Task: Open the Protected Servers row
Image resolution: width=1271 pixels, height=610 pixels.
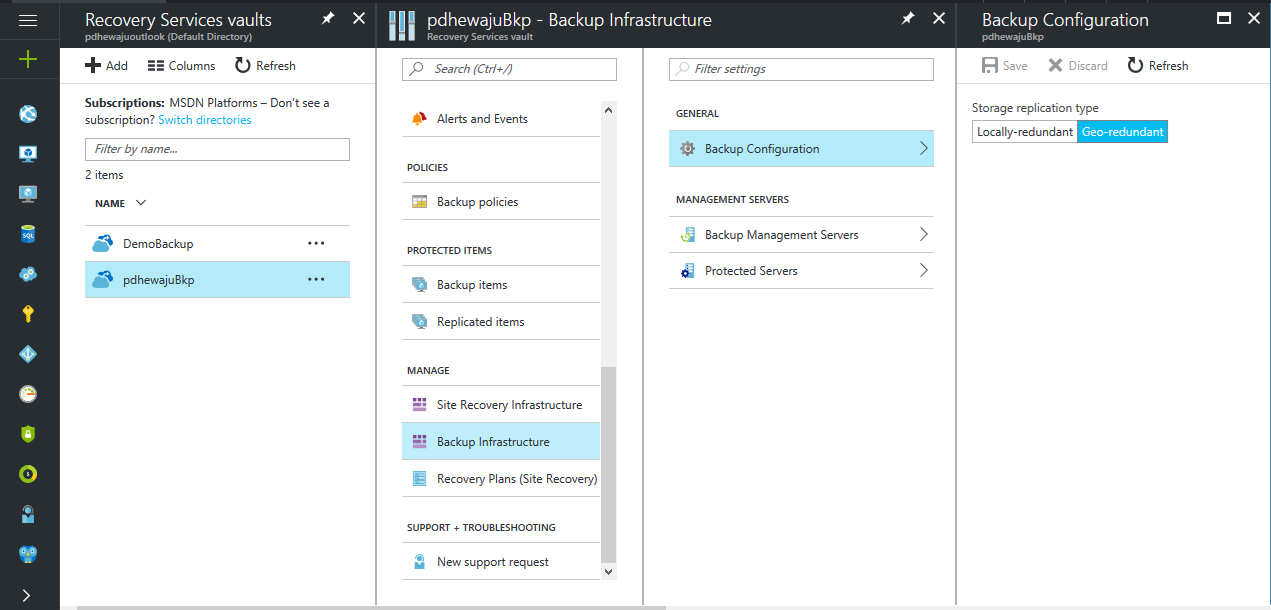Action: [x=801, y=271]
